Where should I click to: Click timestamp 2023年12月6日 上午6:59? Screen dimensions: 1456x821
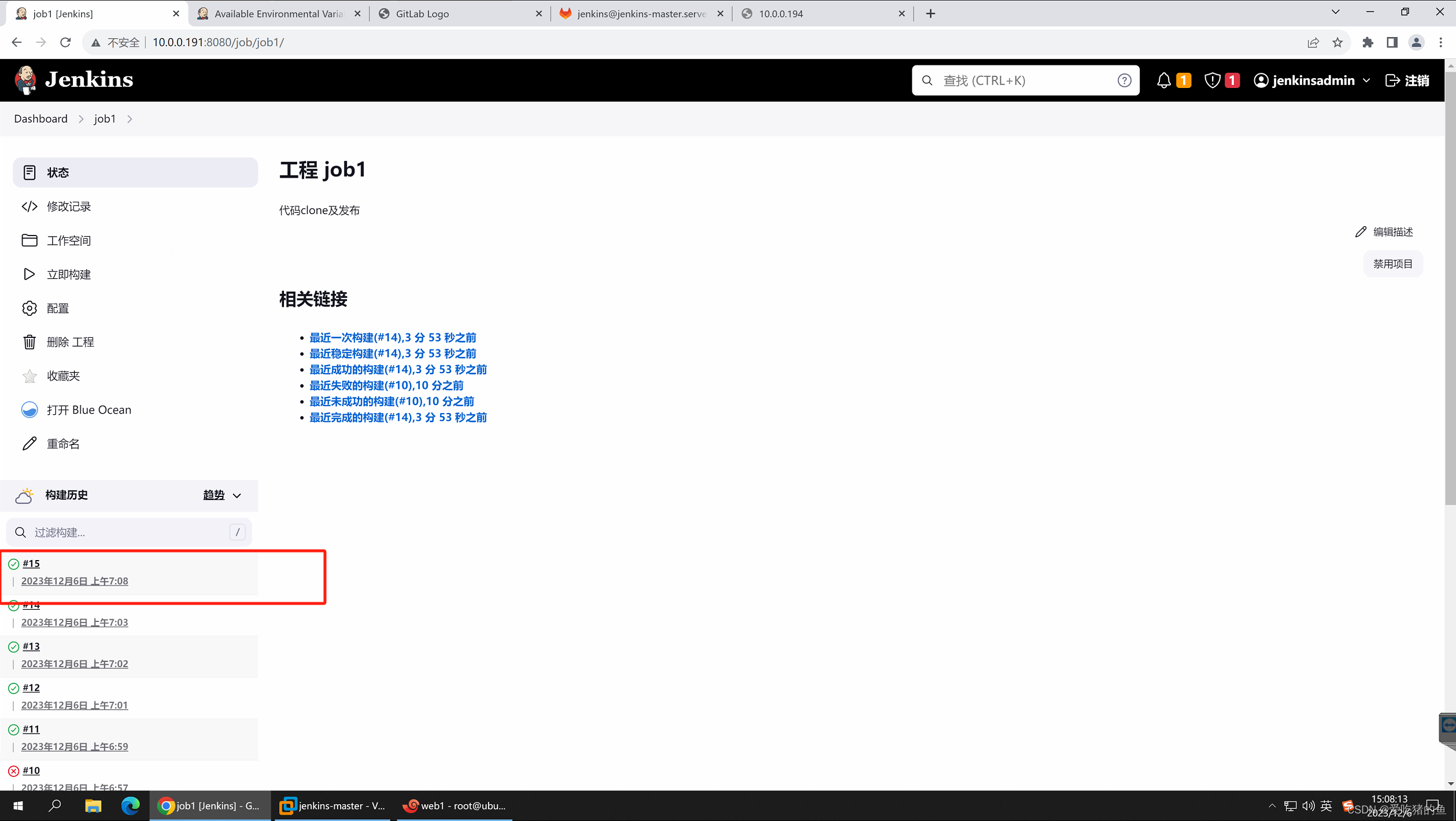click(75, 747)
